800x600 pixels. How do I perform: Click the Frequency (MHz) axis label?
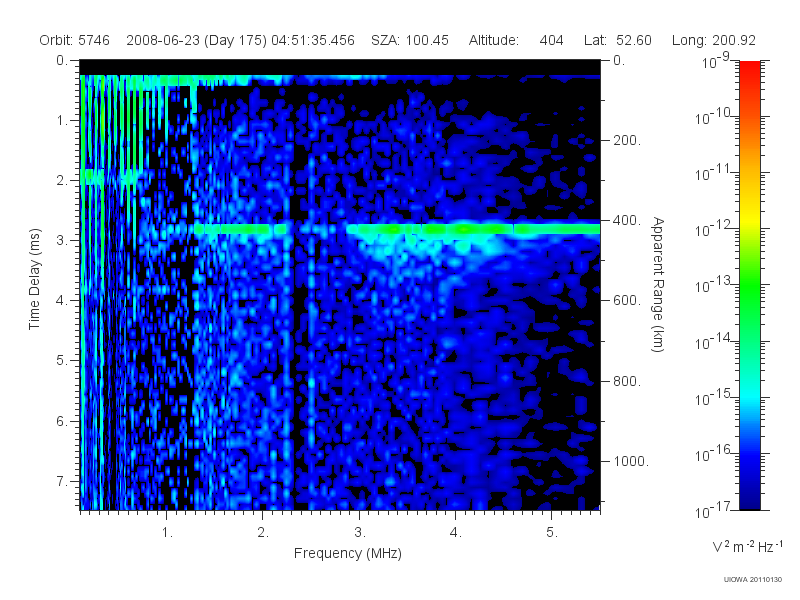(348, 553)
